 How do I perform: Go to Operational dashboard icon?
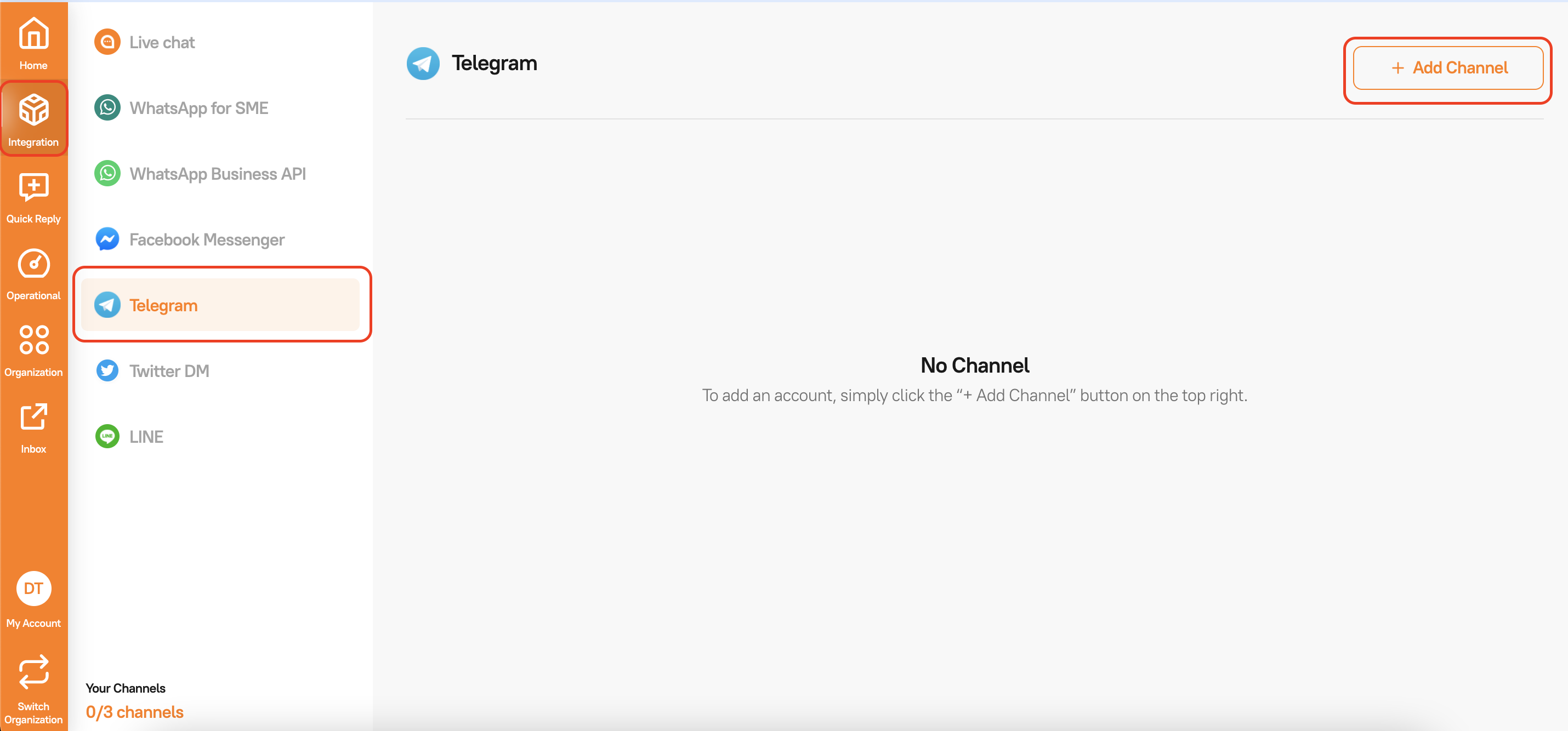click(33, 265)
